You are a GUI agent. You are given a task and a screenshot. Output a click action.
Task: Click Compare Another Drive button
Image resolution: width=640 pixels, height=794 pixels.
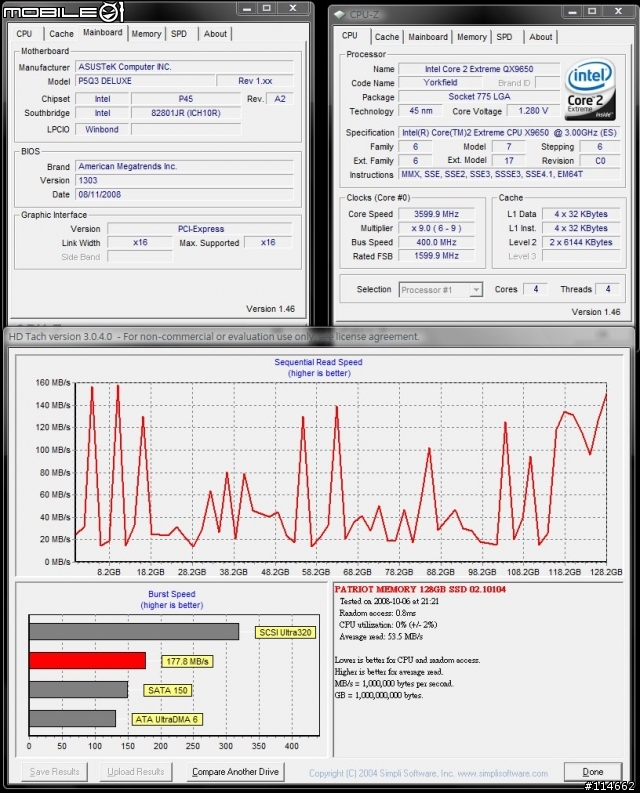tap(235, 772)
